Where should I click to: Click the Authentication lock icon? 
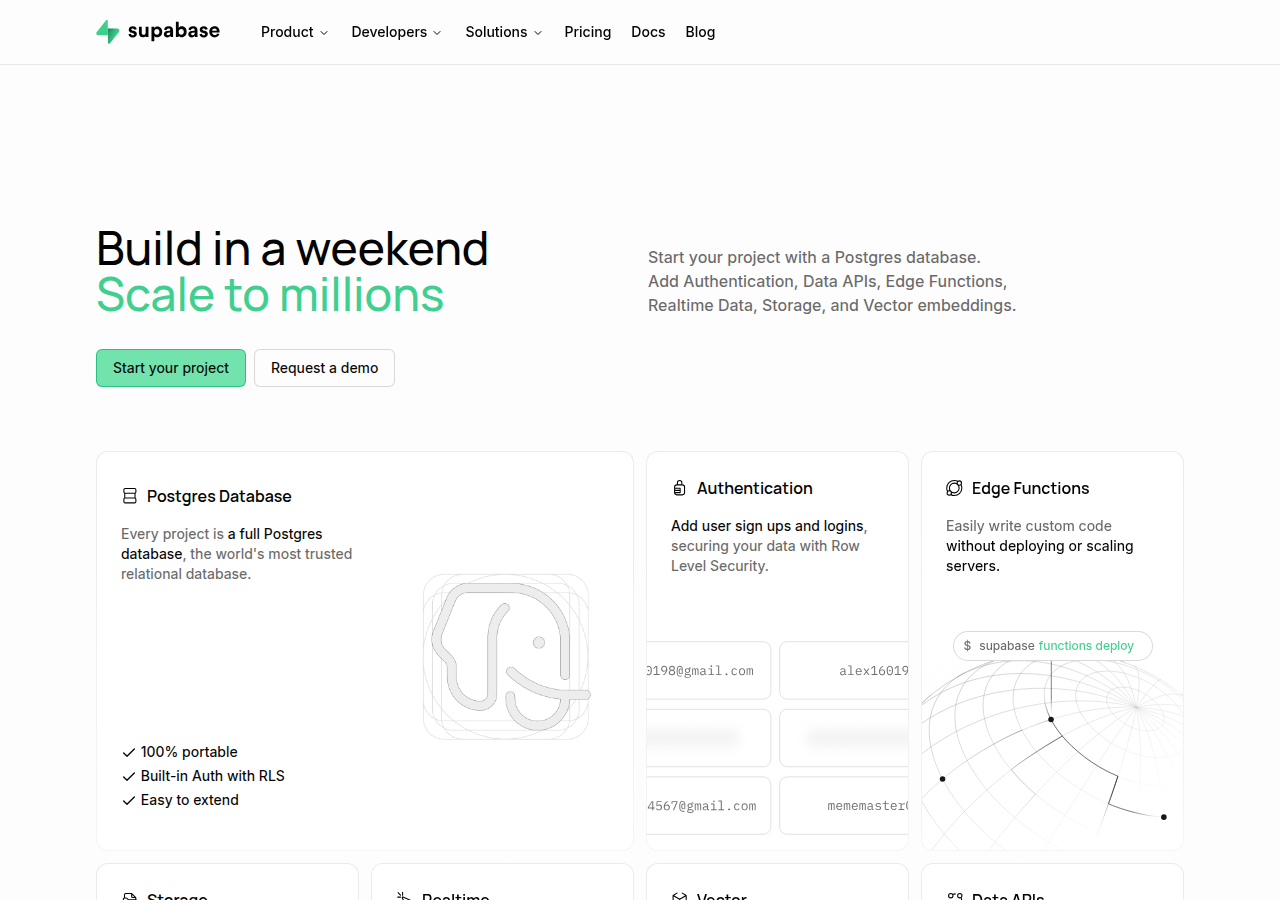tap(679, 488)
